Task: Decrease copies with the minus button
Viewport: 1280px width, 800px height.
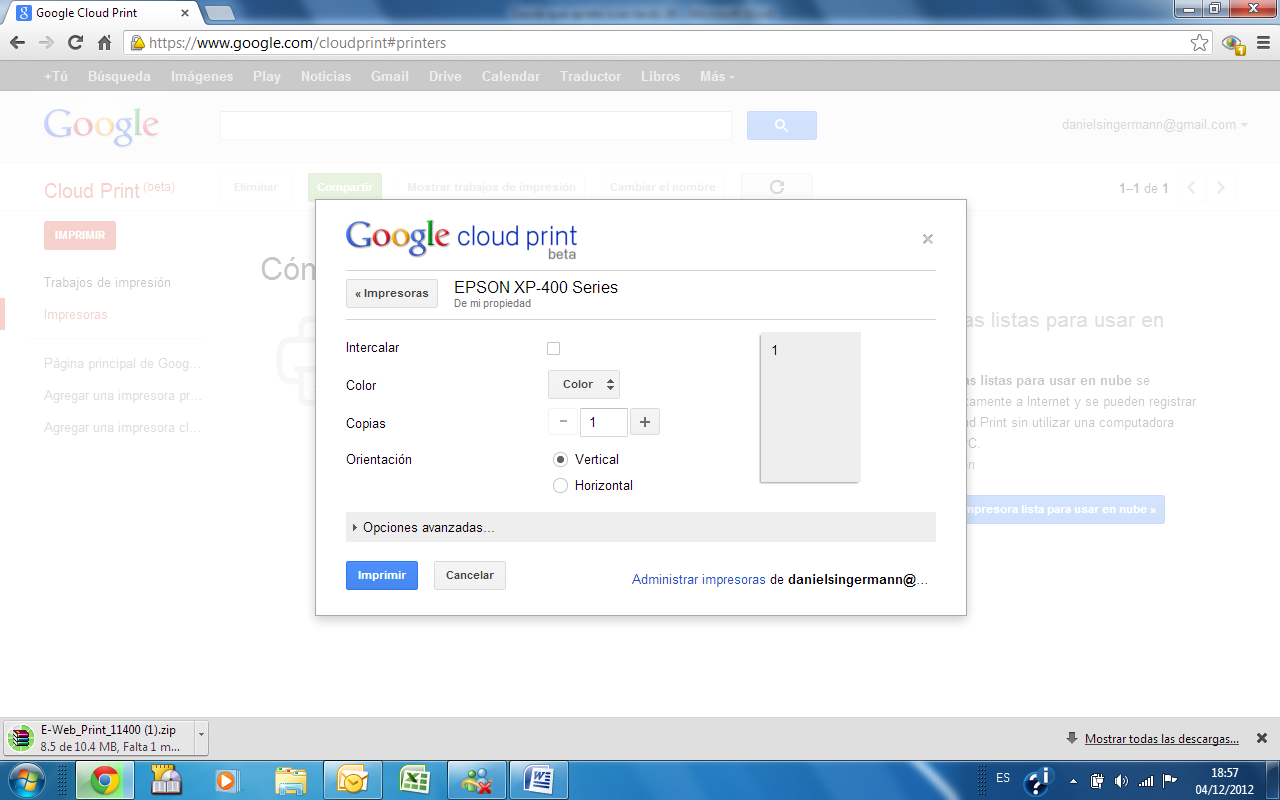Action: click(x=563, y=422)
